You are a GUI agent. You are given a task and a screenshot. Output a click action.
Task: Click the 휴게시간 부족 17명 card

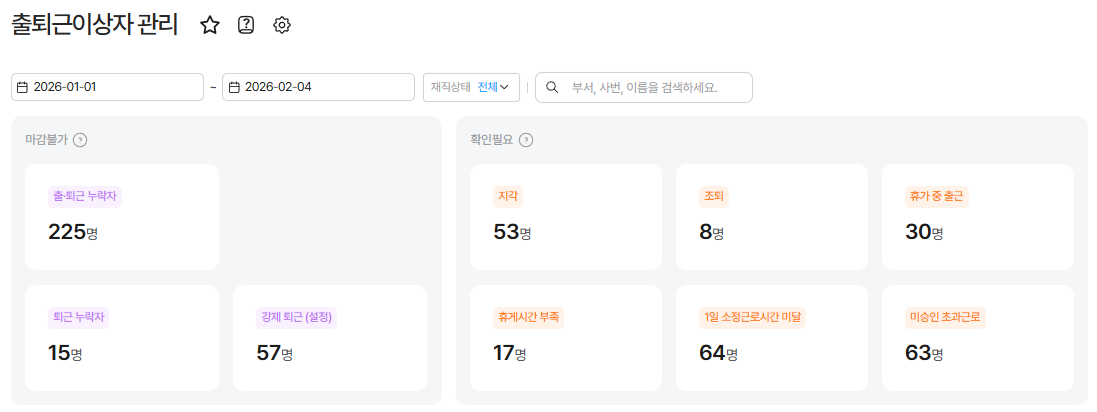click(x=566, y=338)
